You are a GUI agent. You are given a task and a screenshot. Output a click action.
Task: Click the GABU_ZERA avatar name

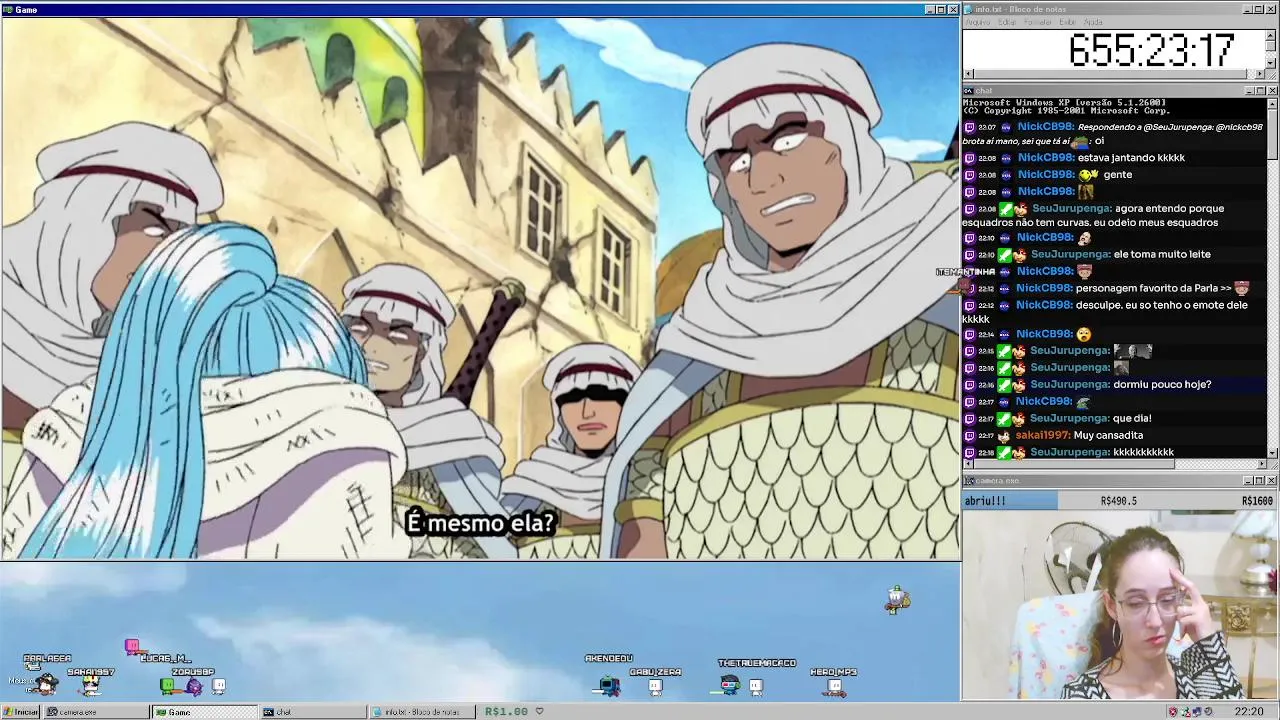(655, 672)
